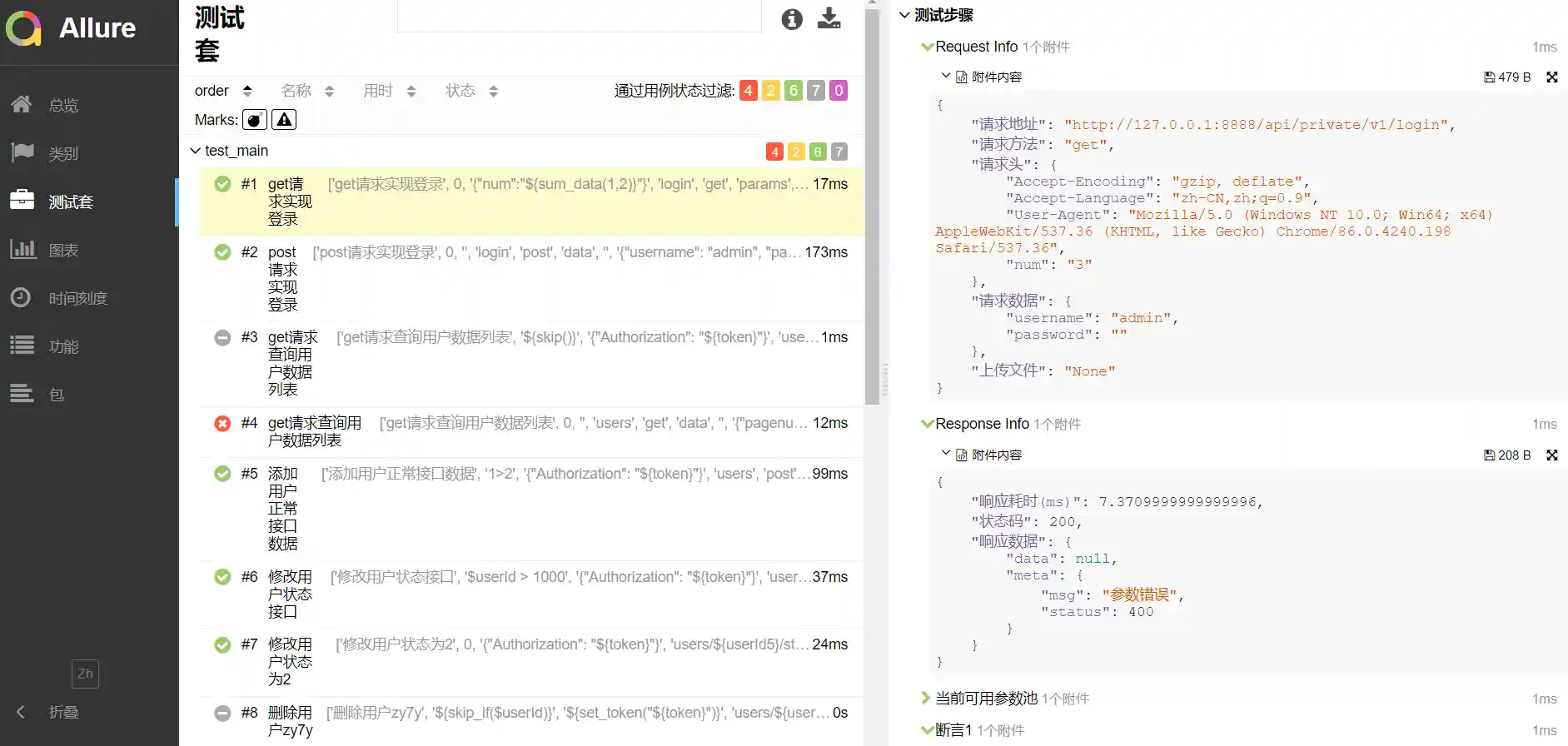The height and width of the screenshot is (746, 1568).
Task: Open Categories section with flag icon
Action: (22, 153)
